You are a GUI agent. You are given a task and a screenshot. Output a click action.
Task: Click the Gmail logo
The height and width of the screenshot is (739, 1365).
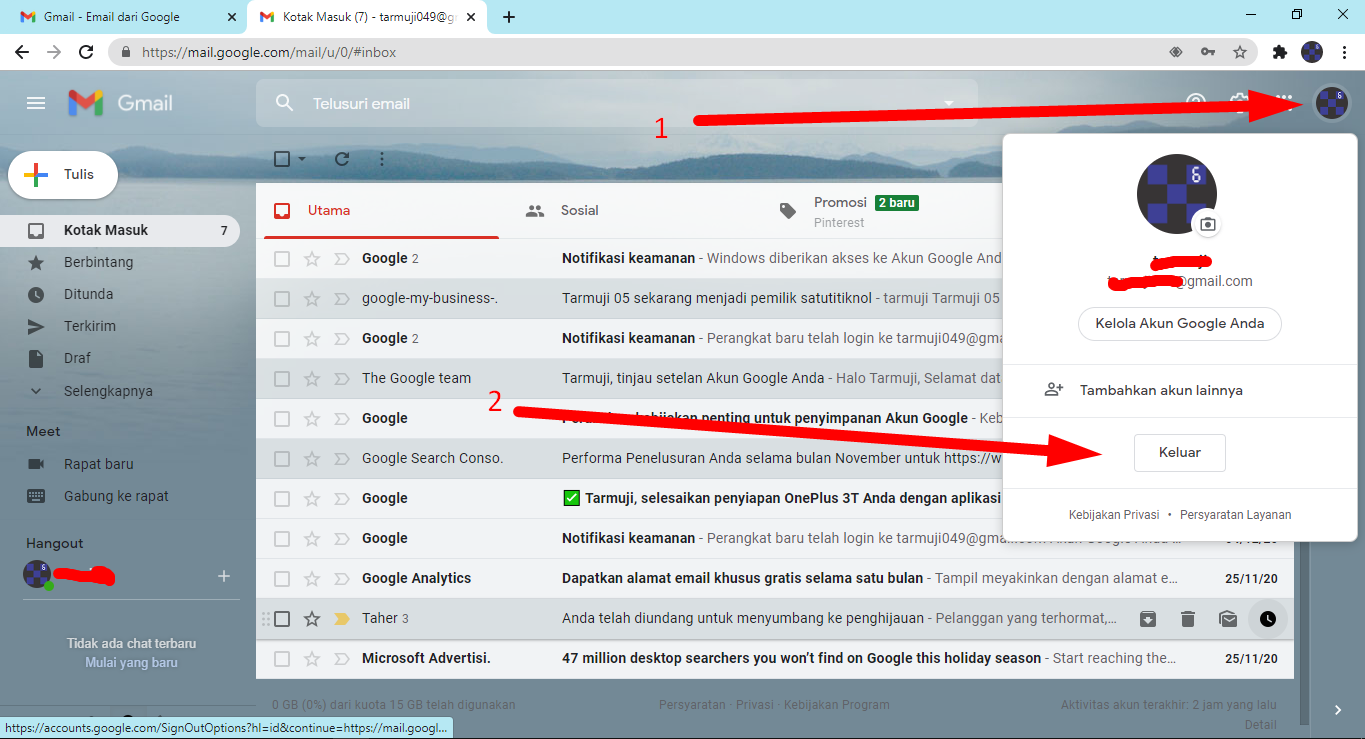[x=120, y=103]
